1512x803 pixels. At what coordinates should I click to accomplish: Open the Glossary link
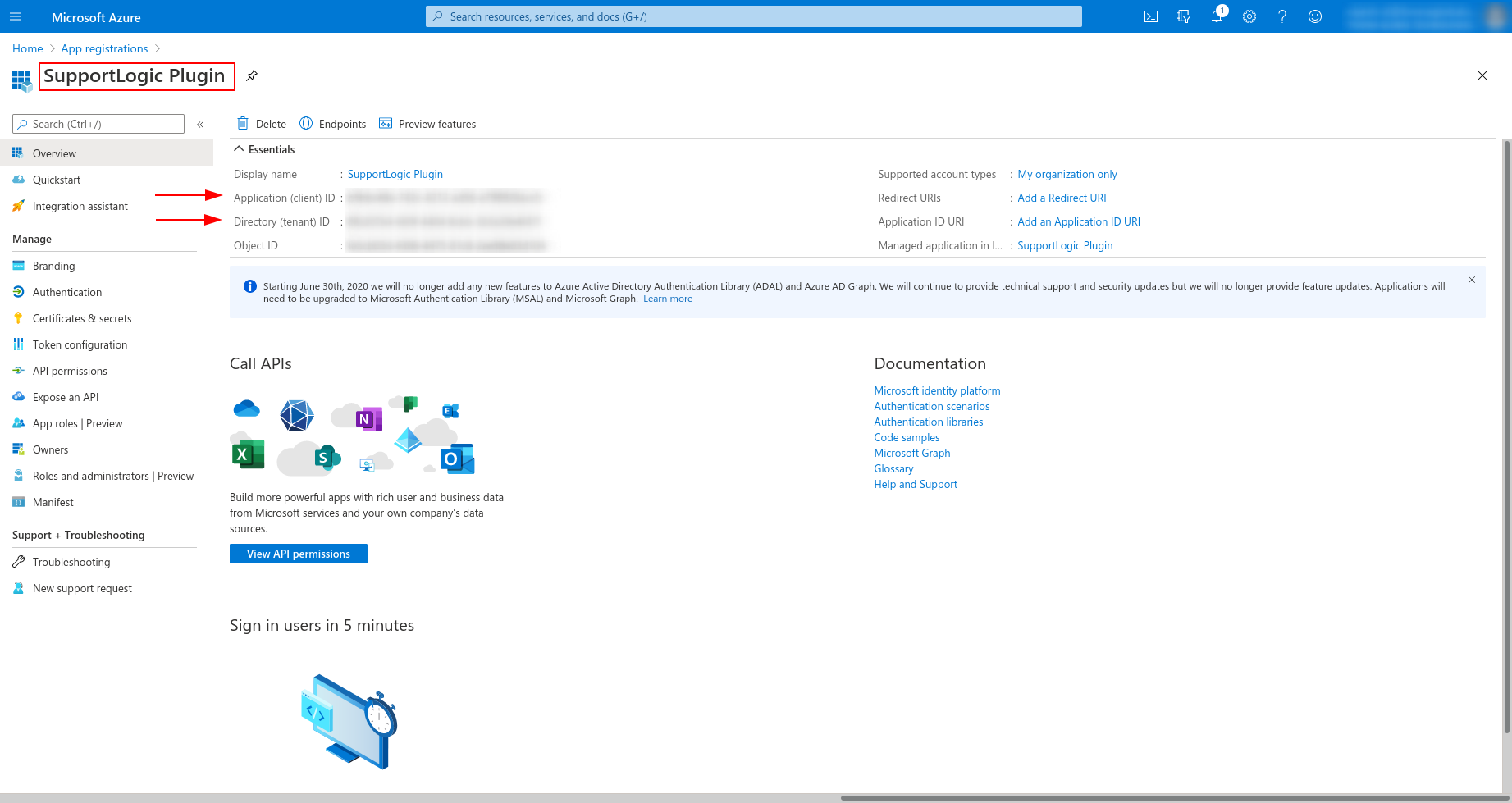(x=893, y=468)
